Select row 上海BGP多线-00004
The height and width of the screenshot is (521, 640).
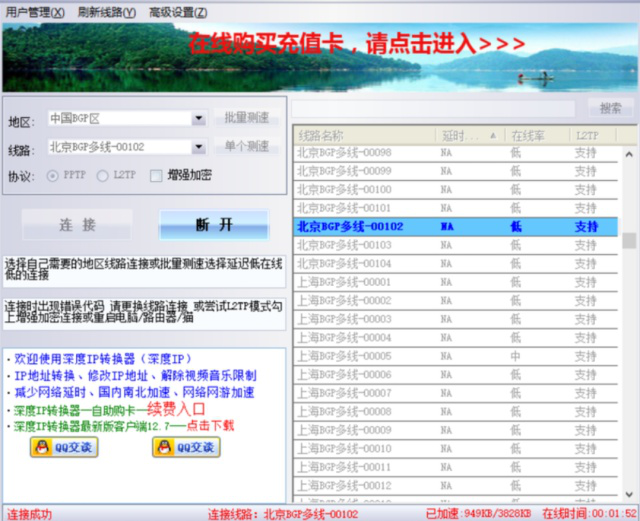(x=456, y=338)
